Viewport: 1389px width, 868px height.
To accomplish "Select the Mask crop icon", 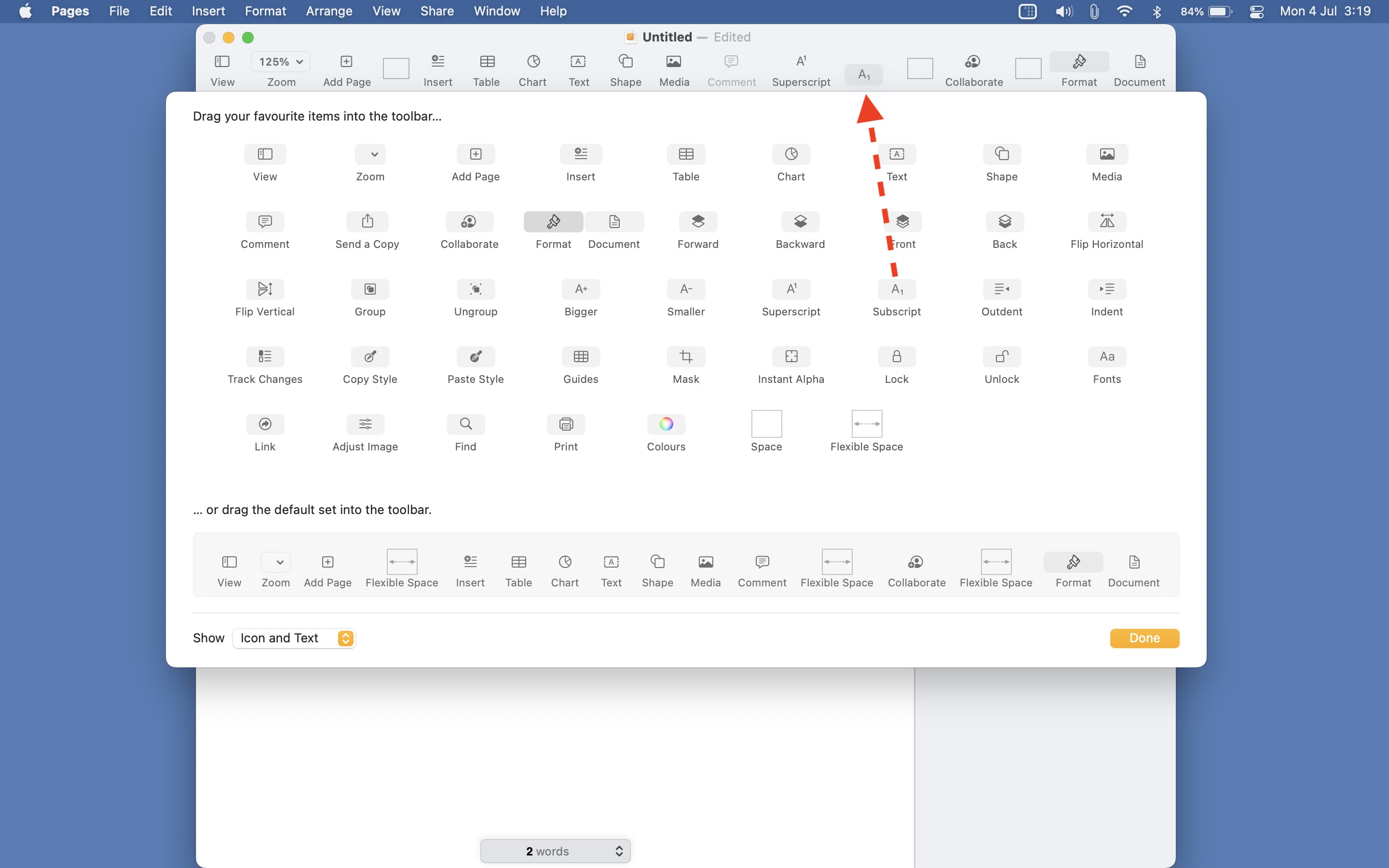I will (685, 356).
